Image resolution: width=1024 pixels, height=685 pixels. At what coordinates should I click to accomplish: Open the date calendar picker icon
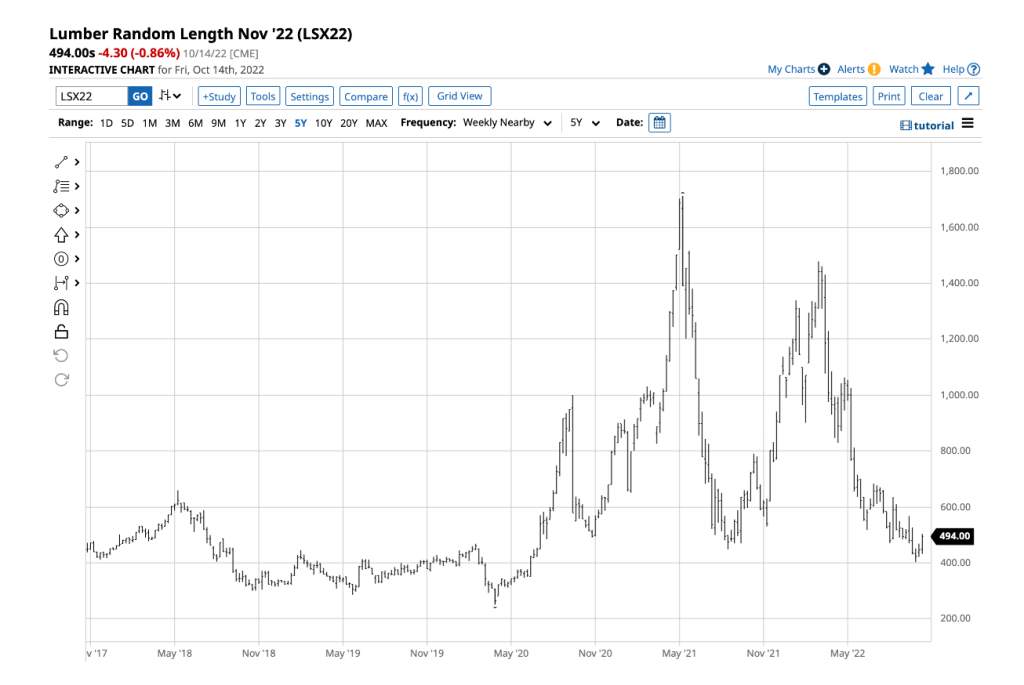tap(659, 123)
